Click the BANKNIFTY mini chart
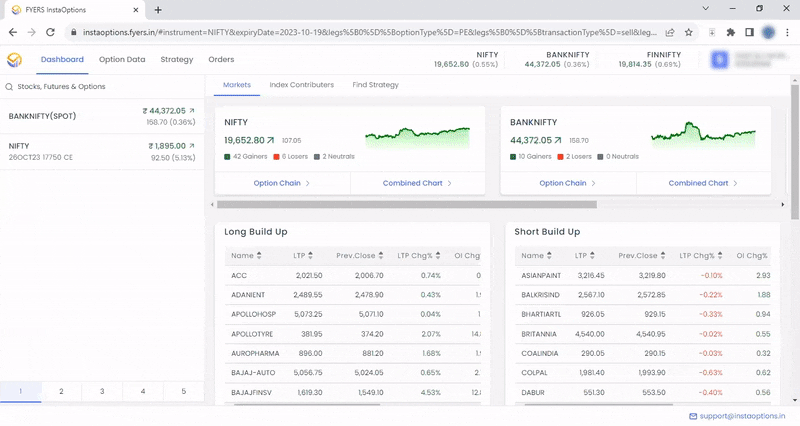This screenshot has width=800, height=426. 703,134
